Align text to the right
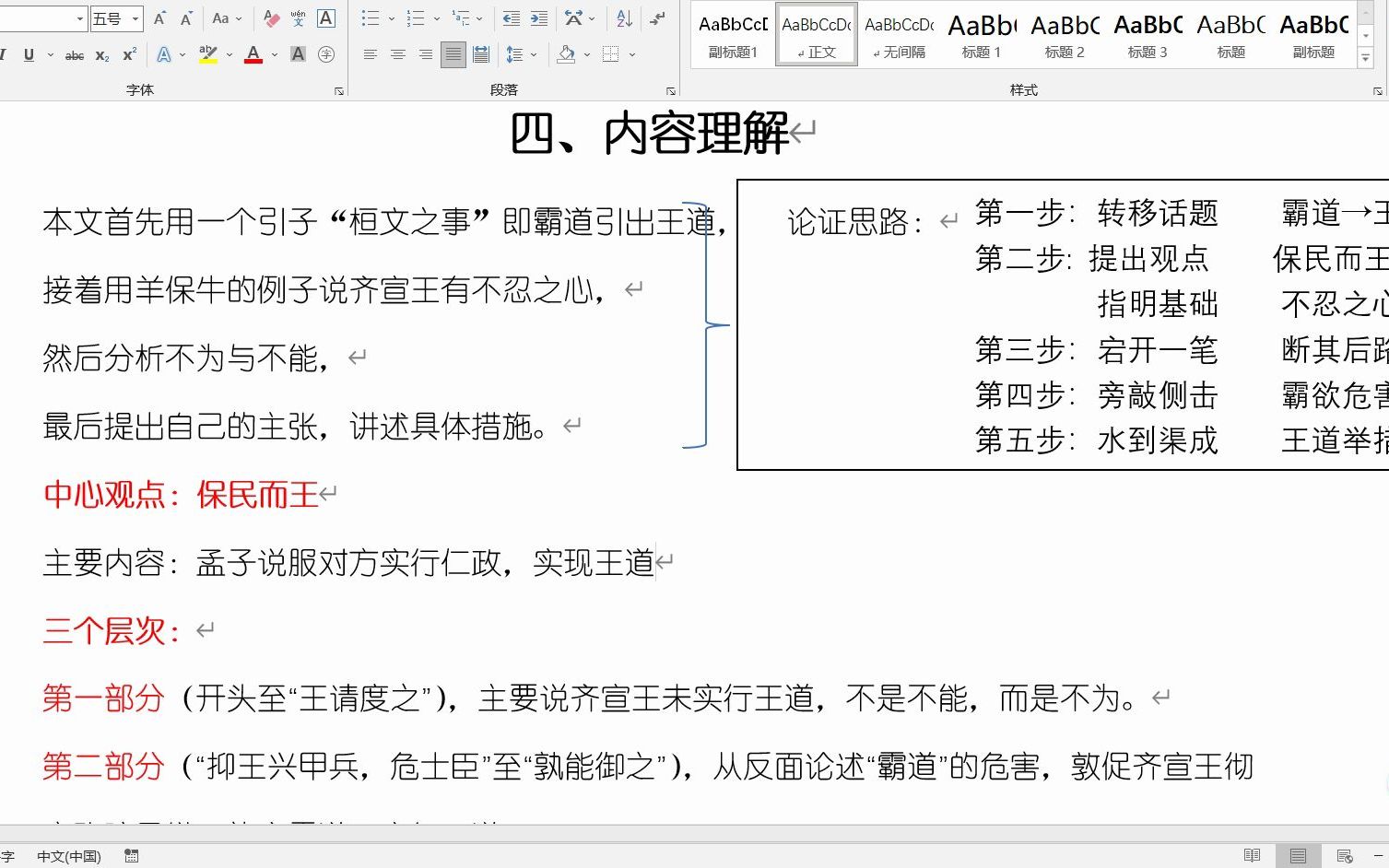 425,55
